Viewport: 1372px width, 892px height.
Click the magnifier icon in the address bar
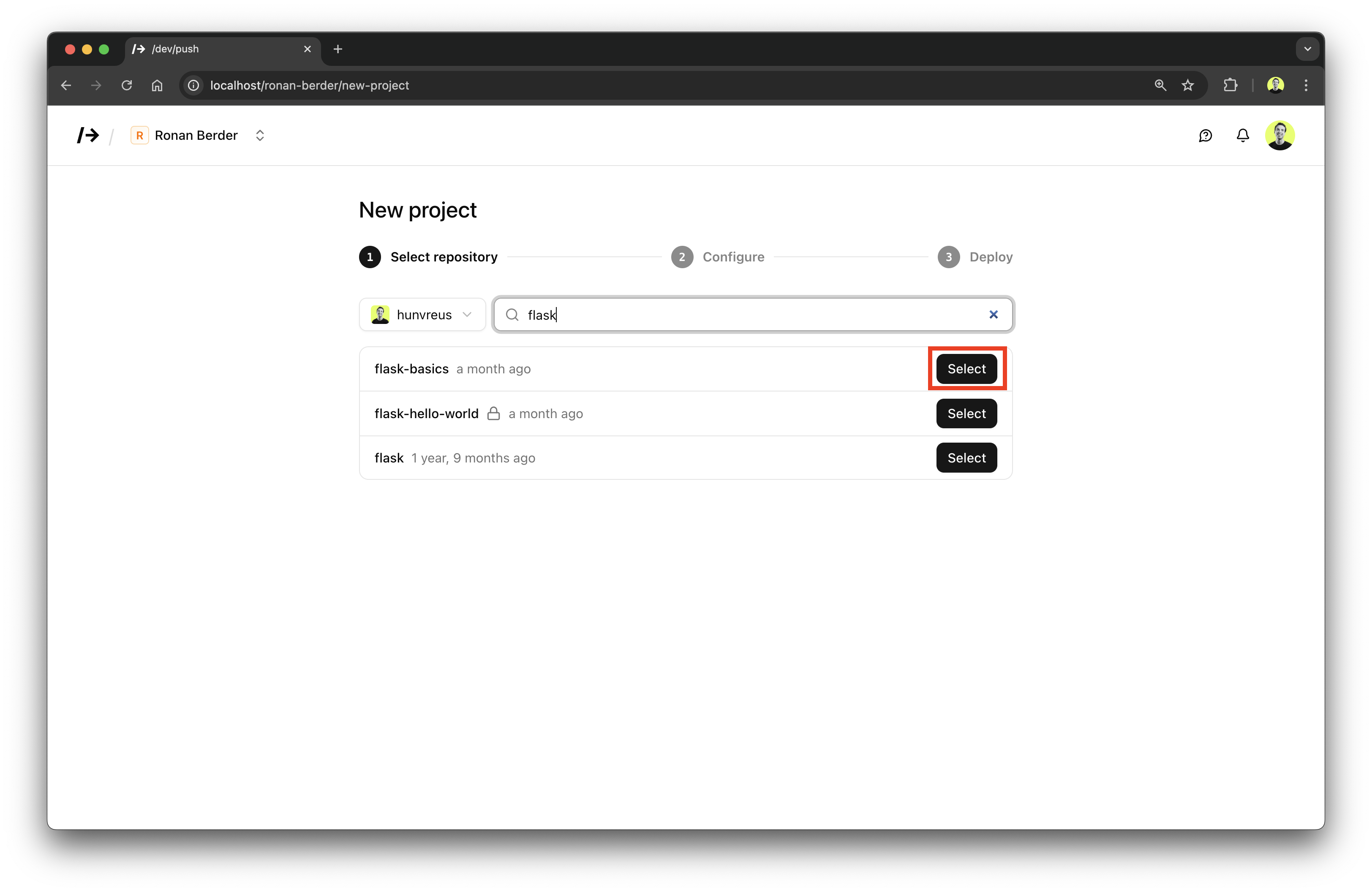click(1160, 85)
